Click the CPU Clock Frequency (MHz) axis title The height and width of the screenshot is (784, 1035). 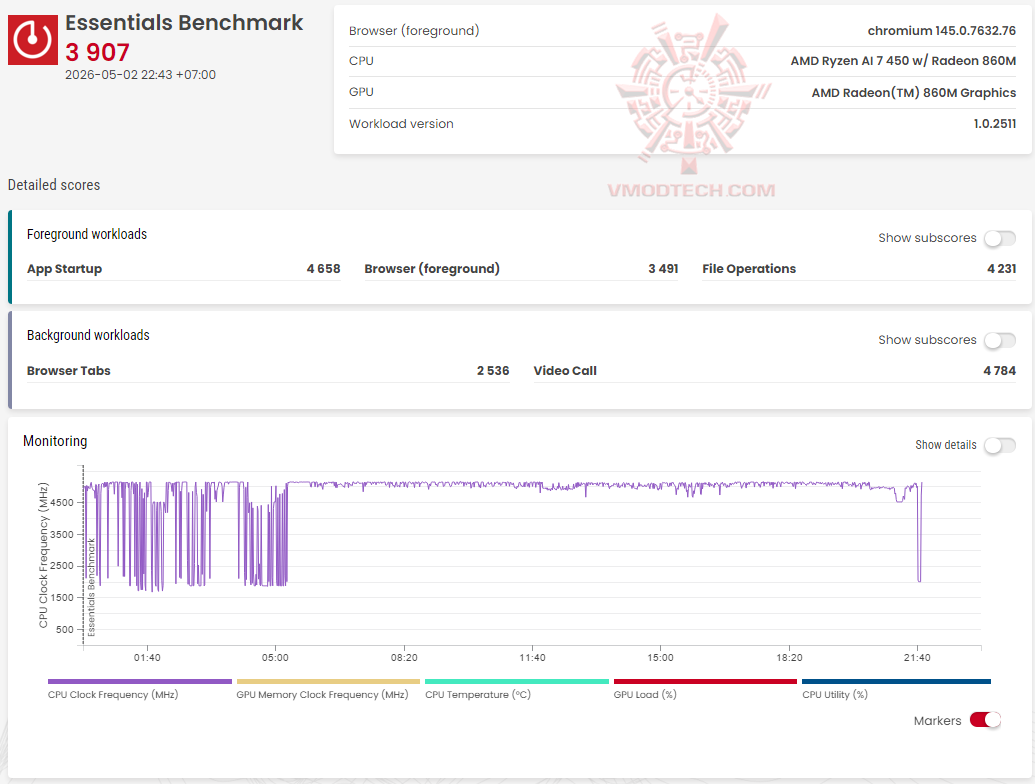[43, 555]
